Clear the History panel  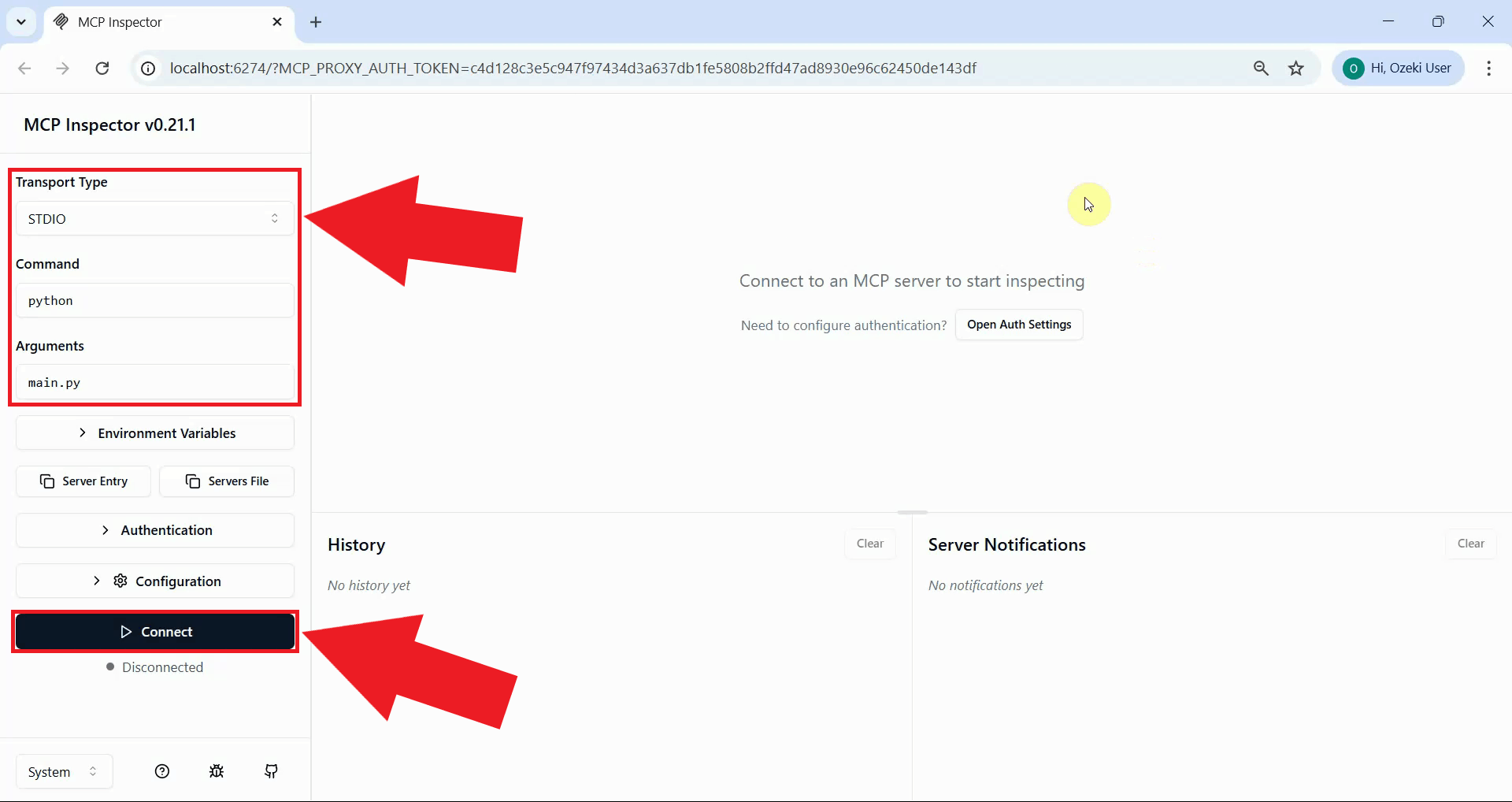[x=869, y=544]
